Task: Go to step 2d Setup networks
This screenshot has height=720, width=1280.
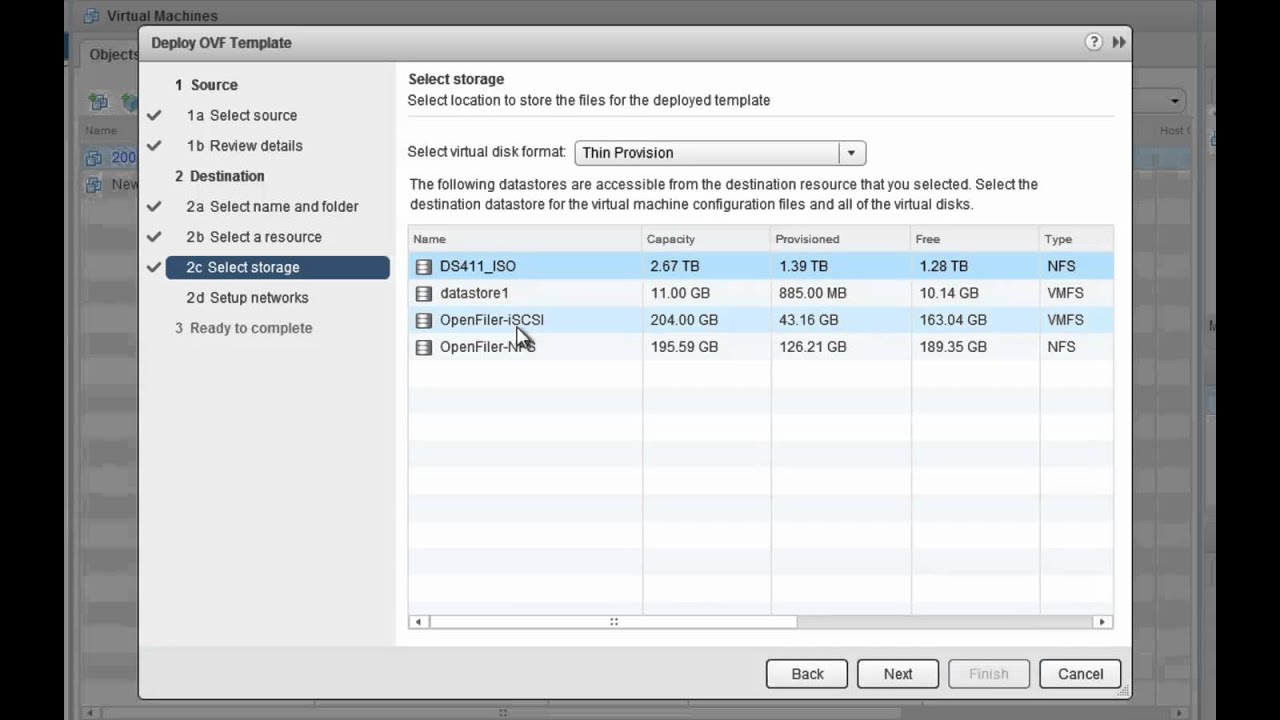Action: click(x=247, y=298)
